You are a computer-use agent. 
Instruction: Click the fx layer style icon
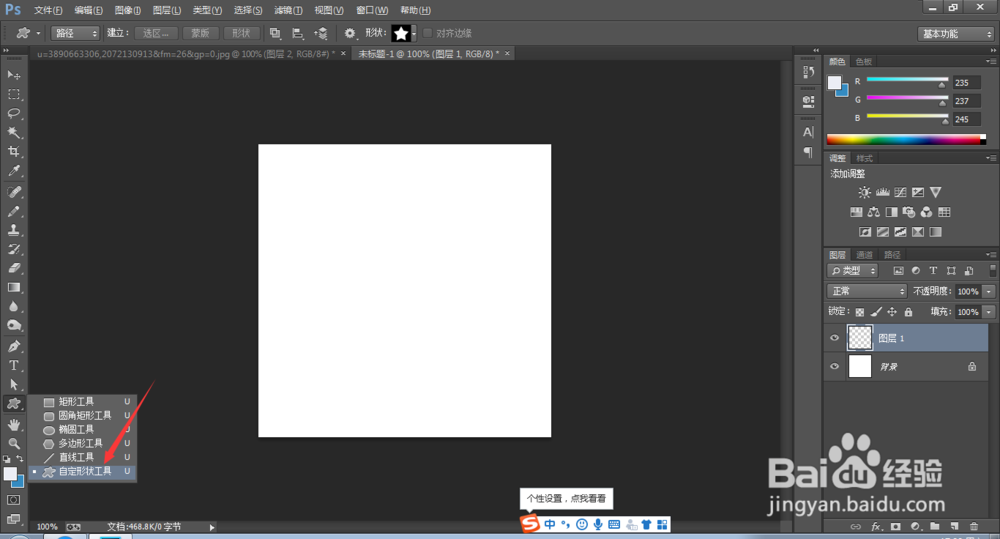(876, 526)
